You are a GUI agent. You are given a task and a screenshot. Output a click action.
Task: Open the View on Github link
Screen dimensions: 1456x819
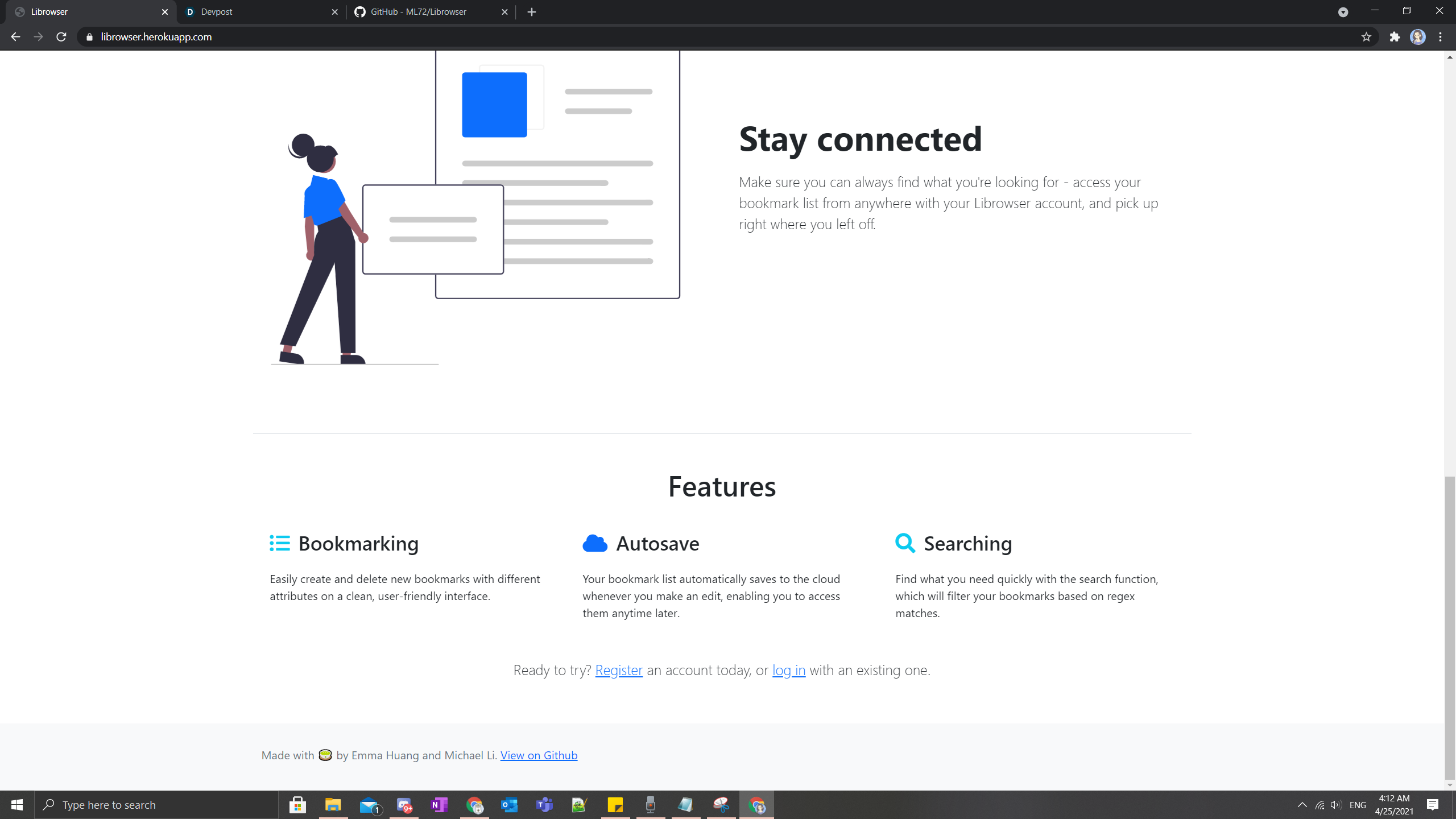click(539, 755)
